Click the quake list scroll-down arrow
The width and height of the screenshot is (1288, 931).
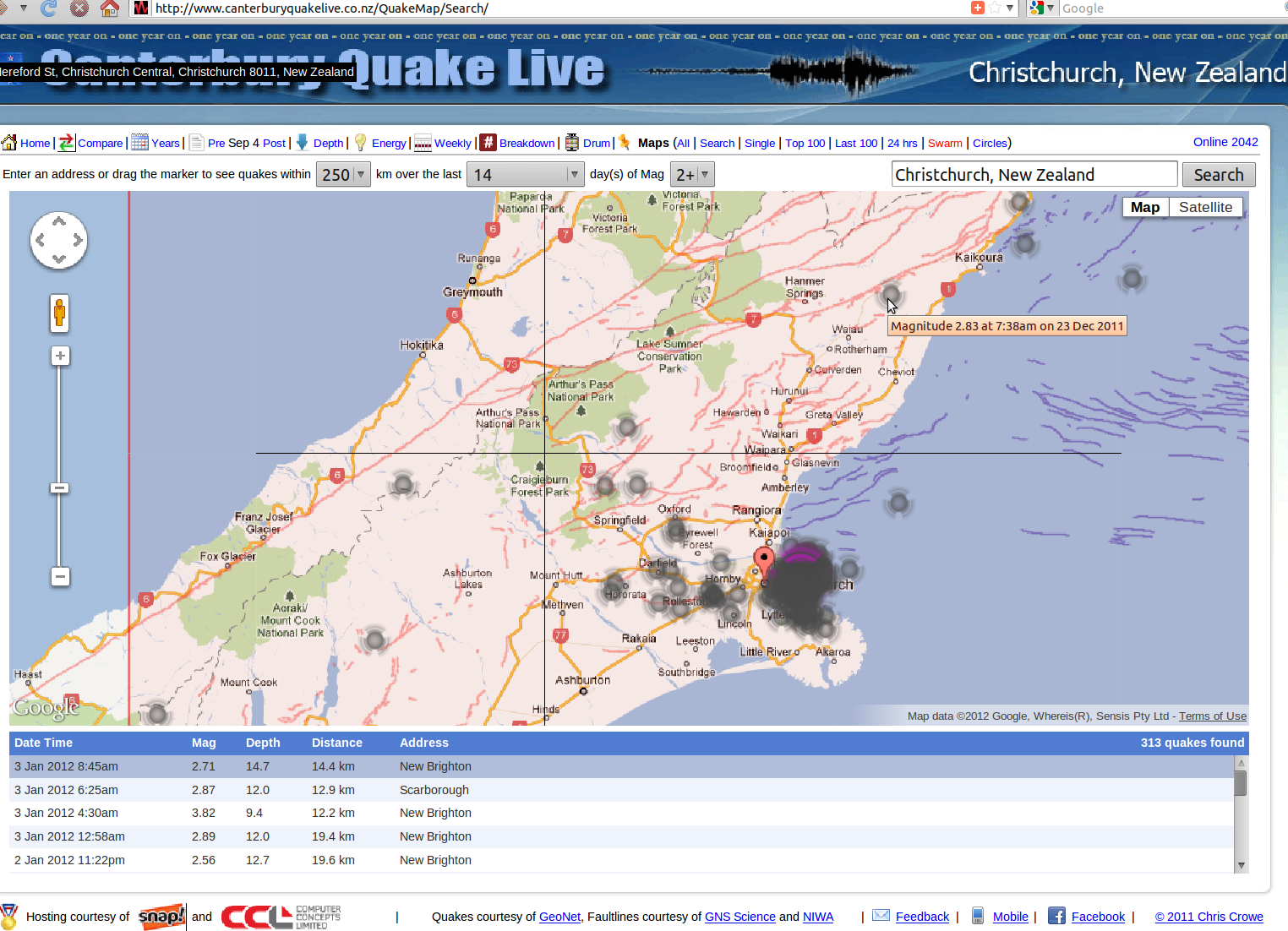[x=1241, y=865]
